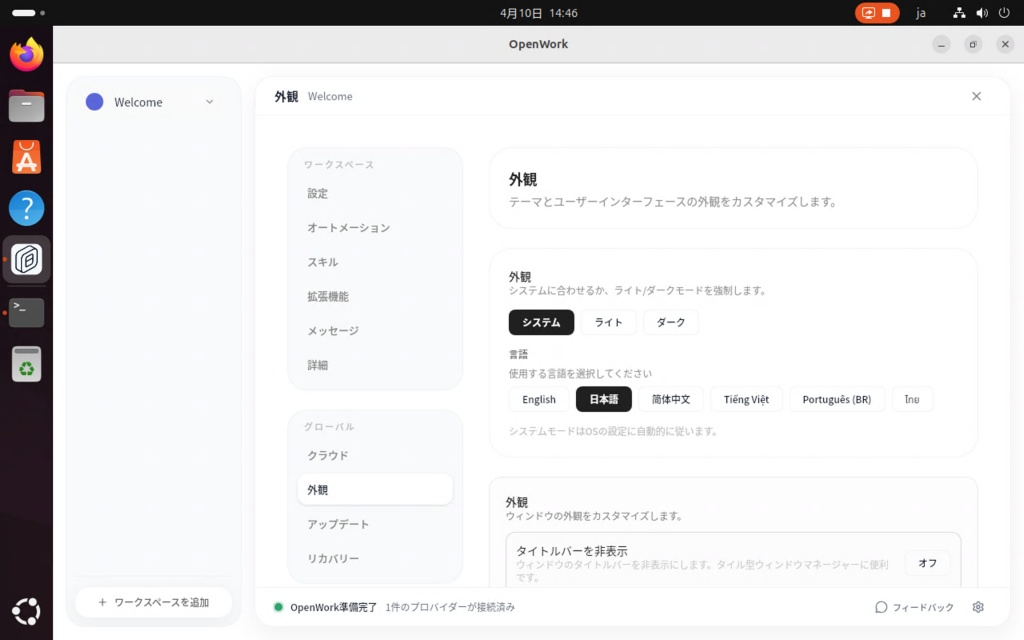Select Tiếng Việt language button

(746, 399)
